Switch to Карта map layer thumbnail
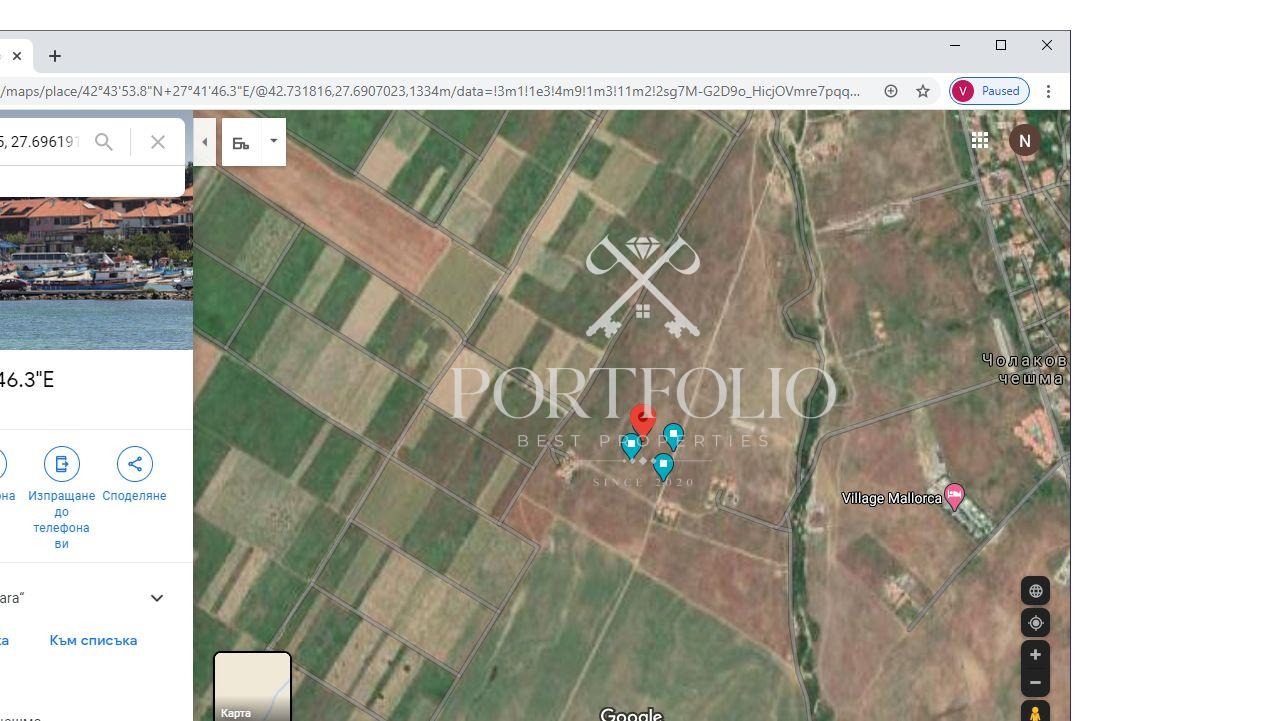The image size is (1287, 721). coord(253,687)
